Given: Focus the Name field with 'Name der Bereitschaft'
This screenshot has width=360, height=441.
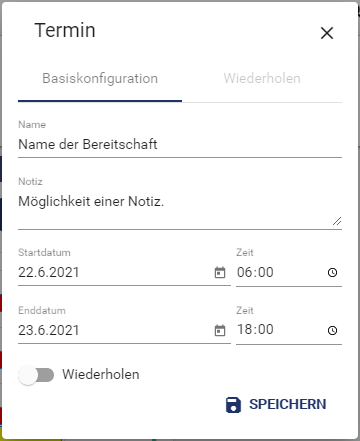Looking at the screenshot, I should point(180,144).
